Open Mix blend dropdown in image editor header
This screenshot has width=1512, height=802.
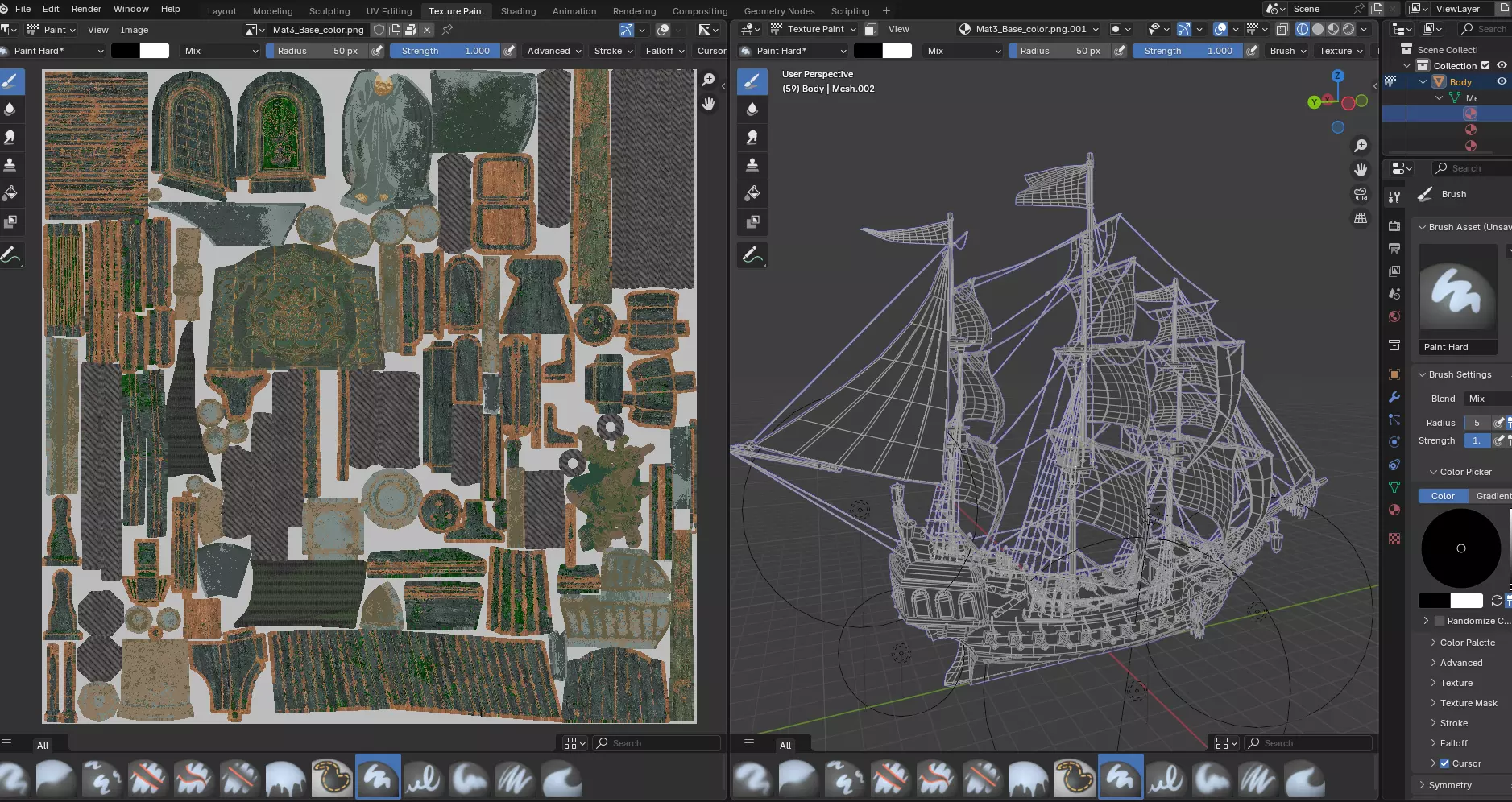click(220, 51)
